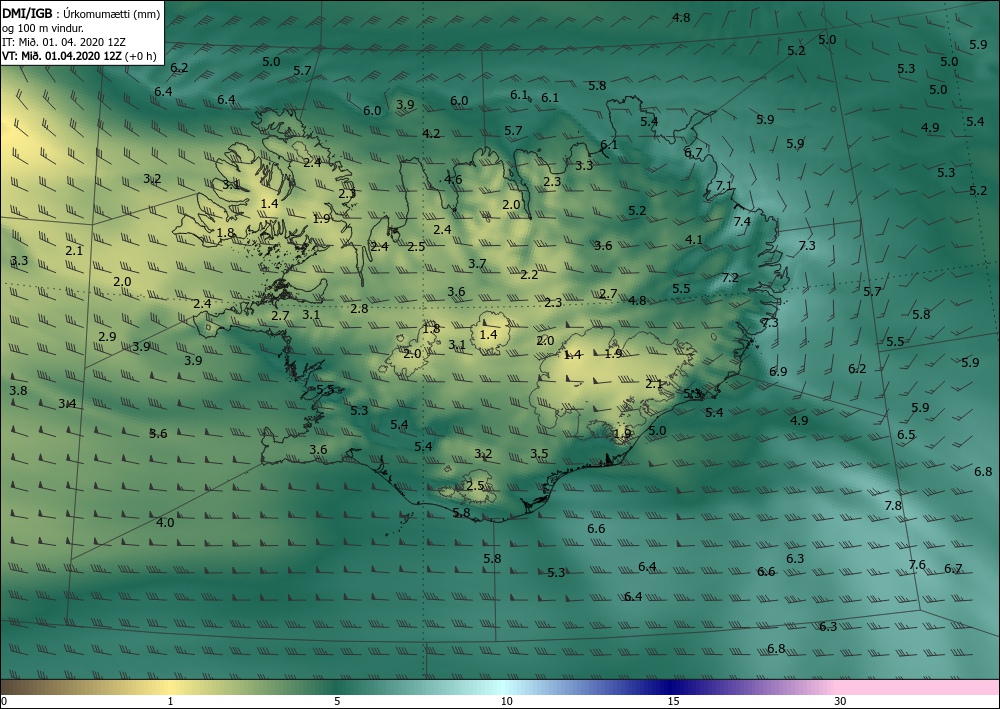
Task: Select the 'IT: Mið. 01. 04. 2020 12Z' line
Action: pos(64,42)
